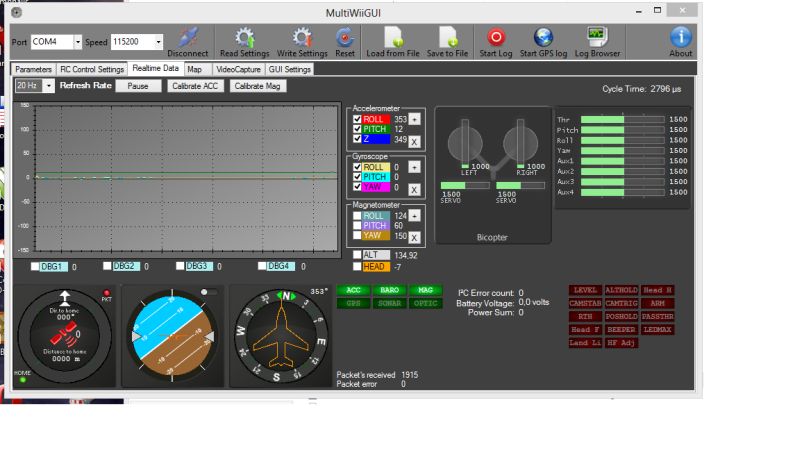This screenshot has height=450, width=800.
Task: Click the plus button in Accelerometer group
Action: [414, 119]
